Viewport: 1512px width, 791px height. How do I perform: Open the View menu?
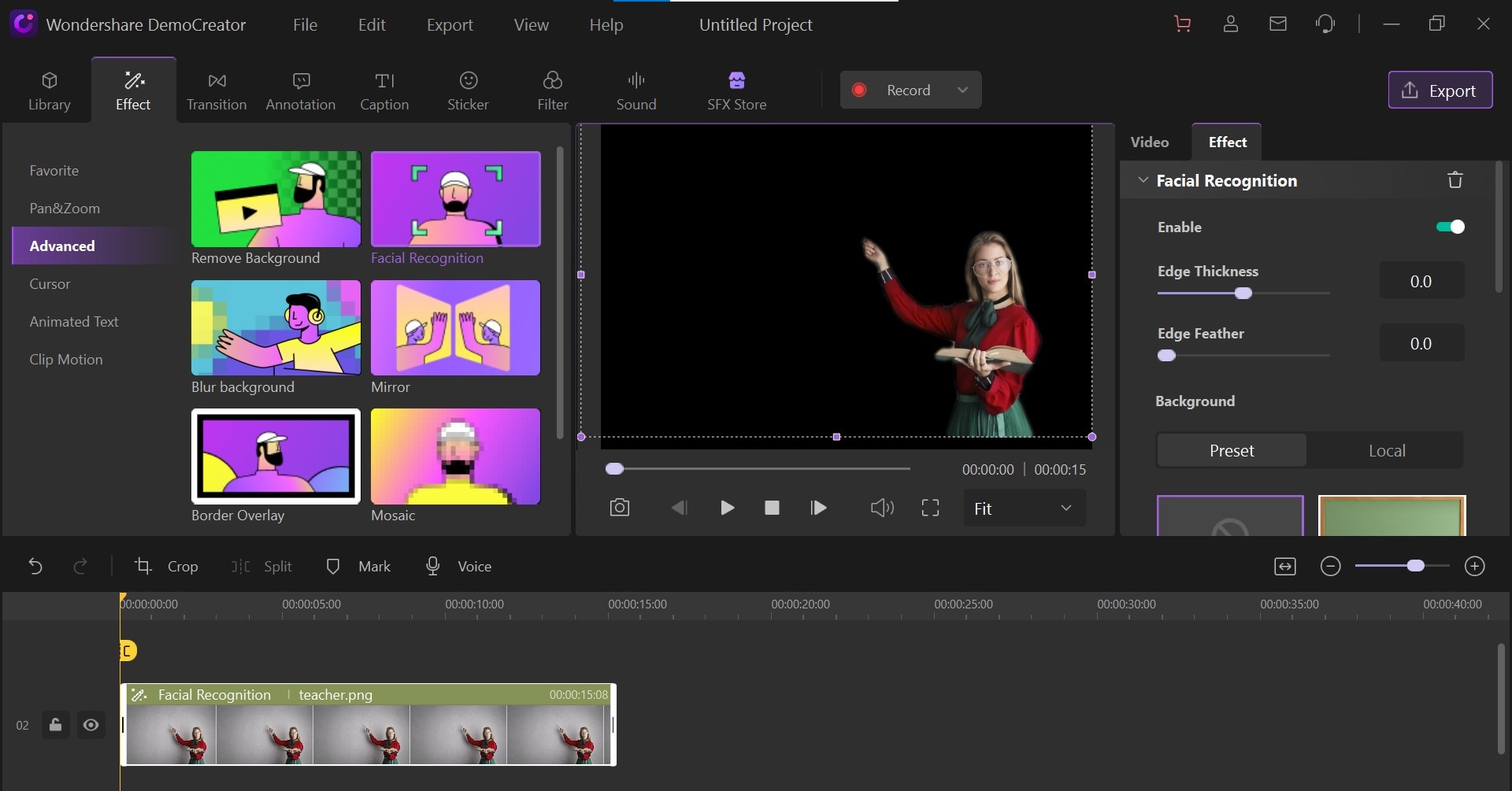pos(532,24)
